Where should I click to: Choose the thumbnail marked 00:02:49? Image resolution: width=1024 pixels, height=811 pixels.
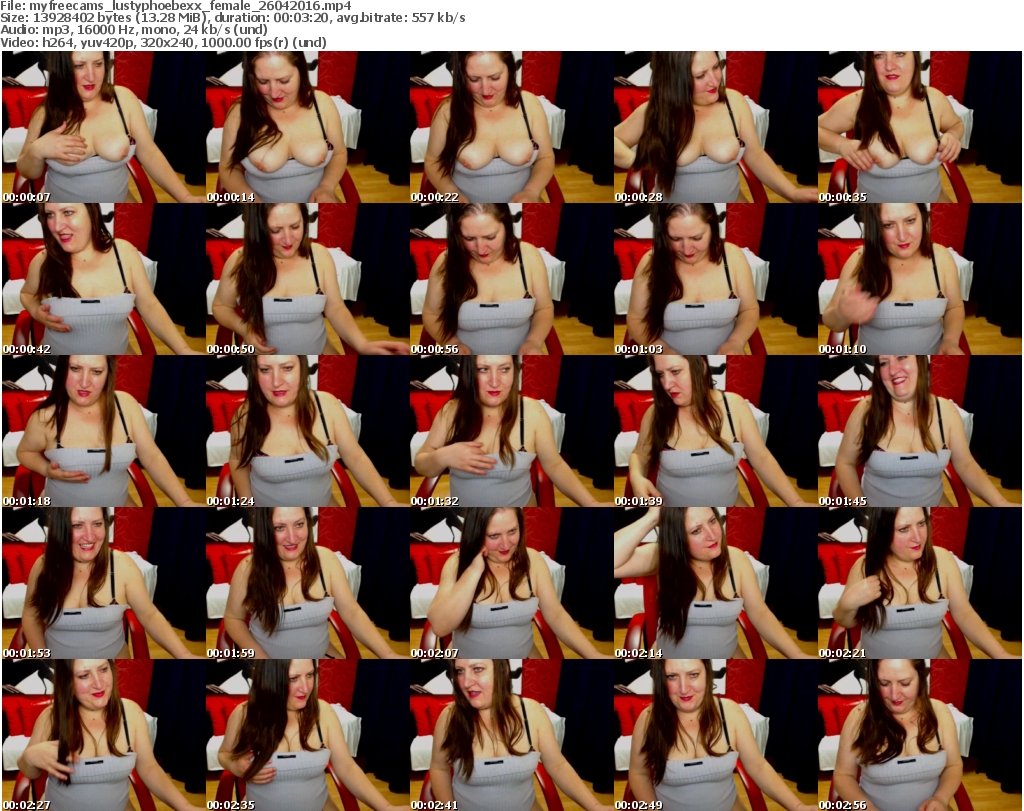715,735
